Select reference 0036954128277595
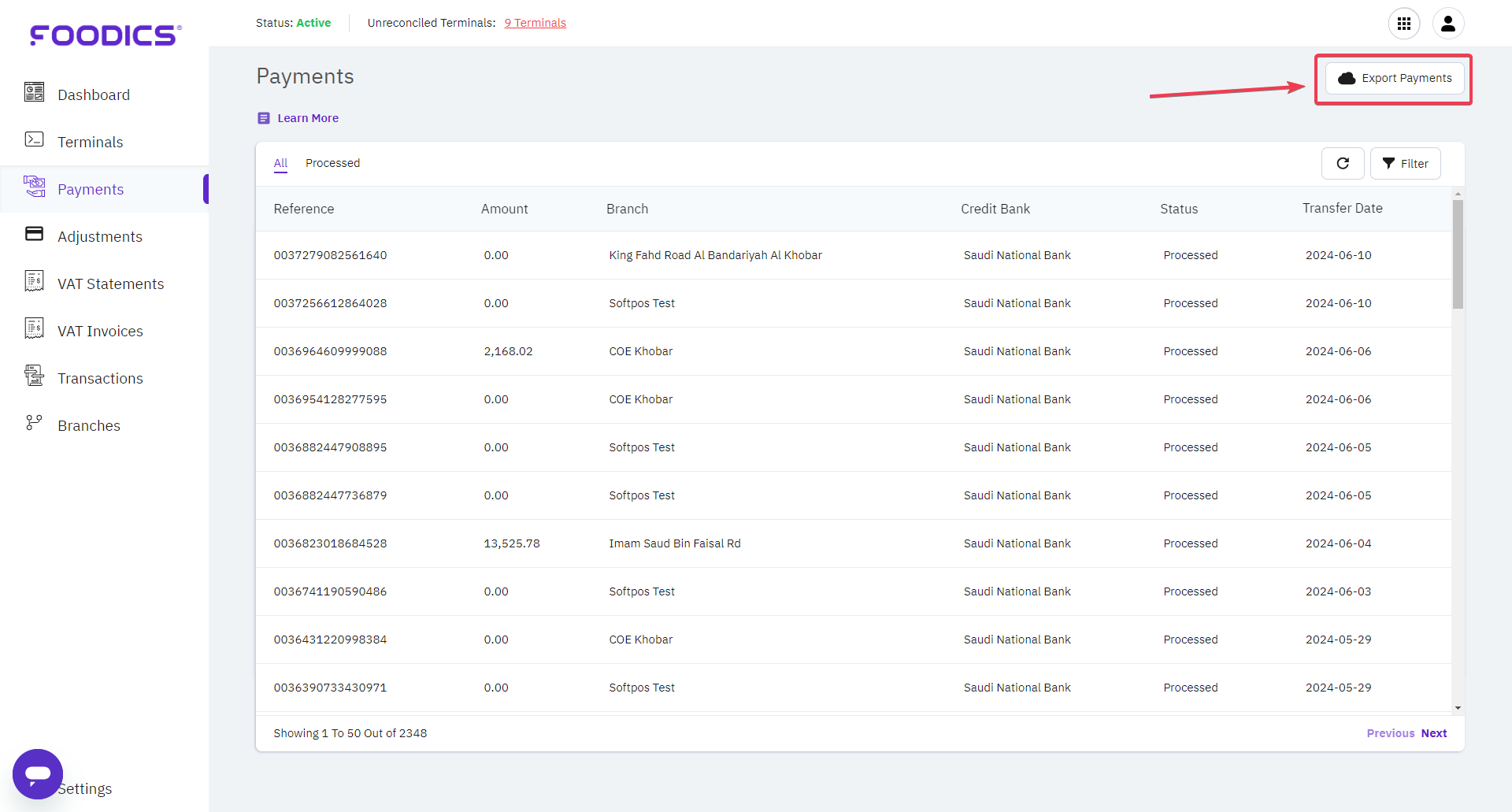1512x812 pixels. (x=330, y=399)
